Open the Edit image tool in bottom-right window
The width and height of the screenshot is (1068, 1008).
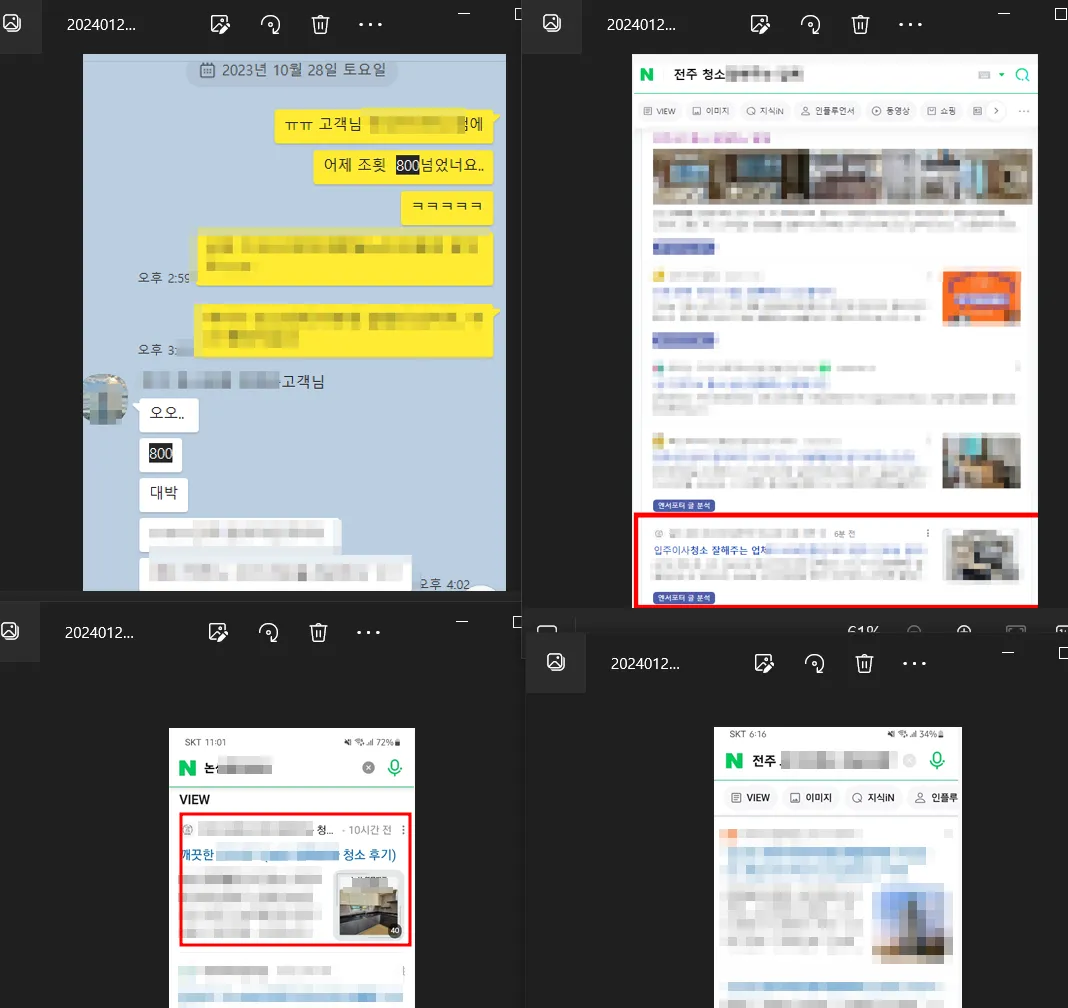tap(765, 663)
